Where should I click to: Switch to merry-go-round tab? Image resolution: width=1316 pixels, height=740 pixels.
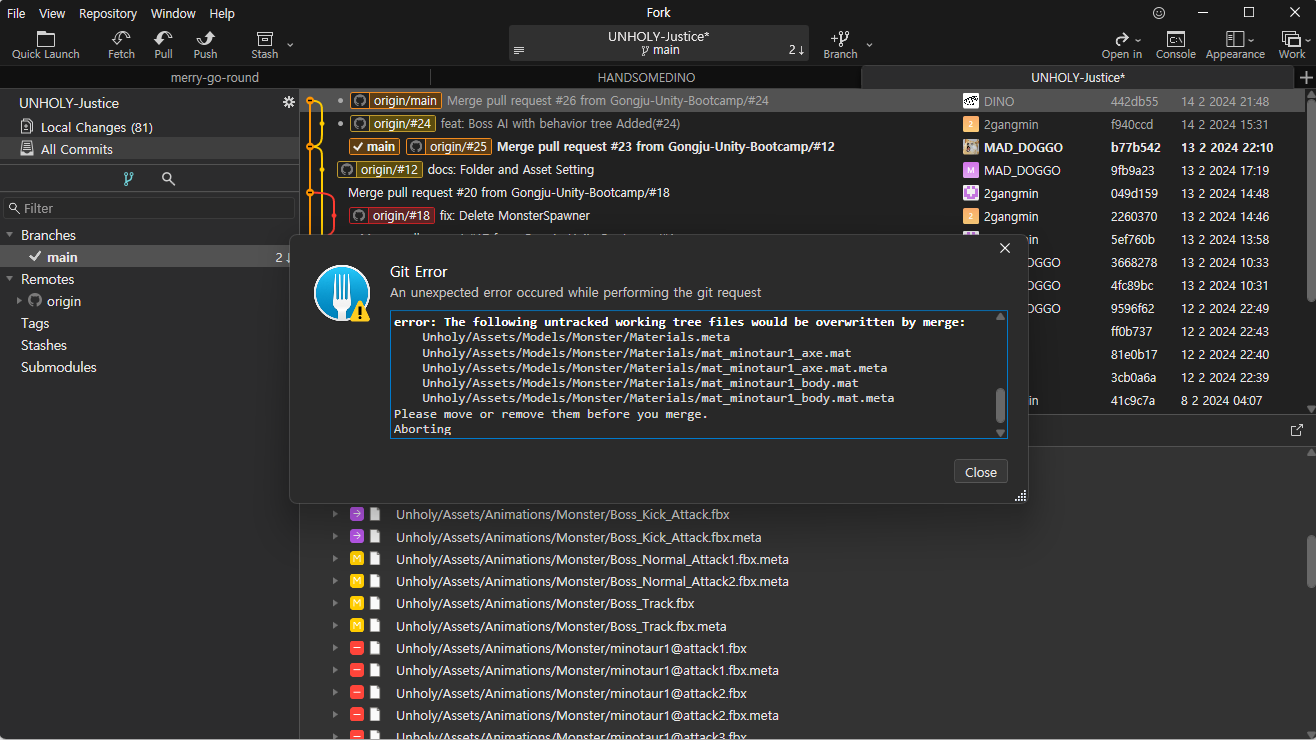(x=215, y=77)
